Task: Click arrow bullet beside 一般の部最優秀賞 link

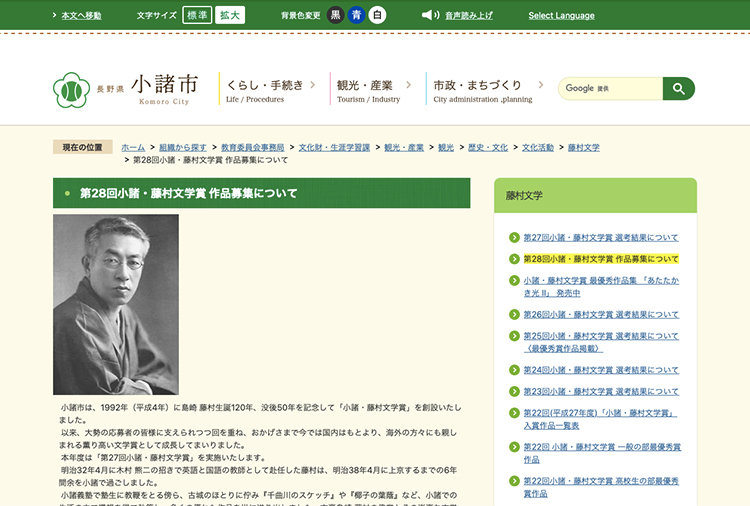Action: [x=514, y=447]
